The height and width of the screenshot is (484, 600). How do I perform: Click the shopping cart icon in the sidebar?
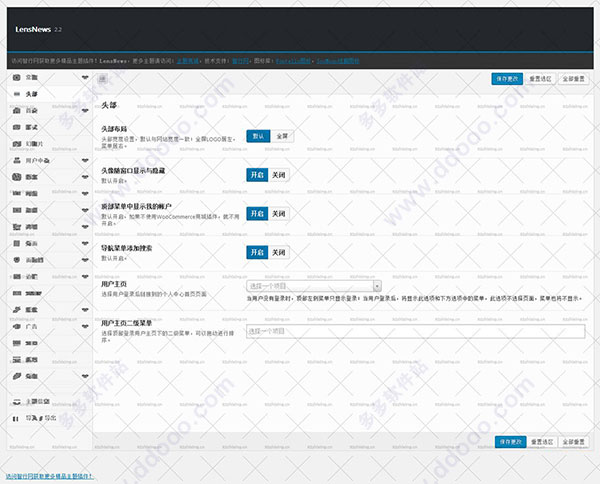16,227
